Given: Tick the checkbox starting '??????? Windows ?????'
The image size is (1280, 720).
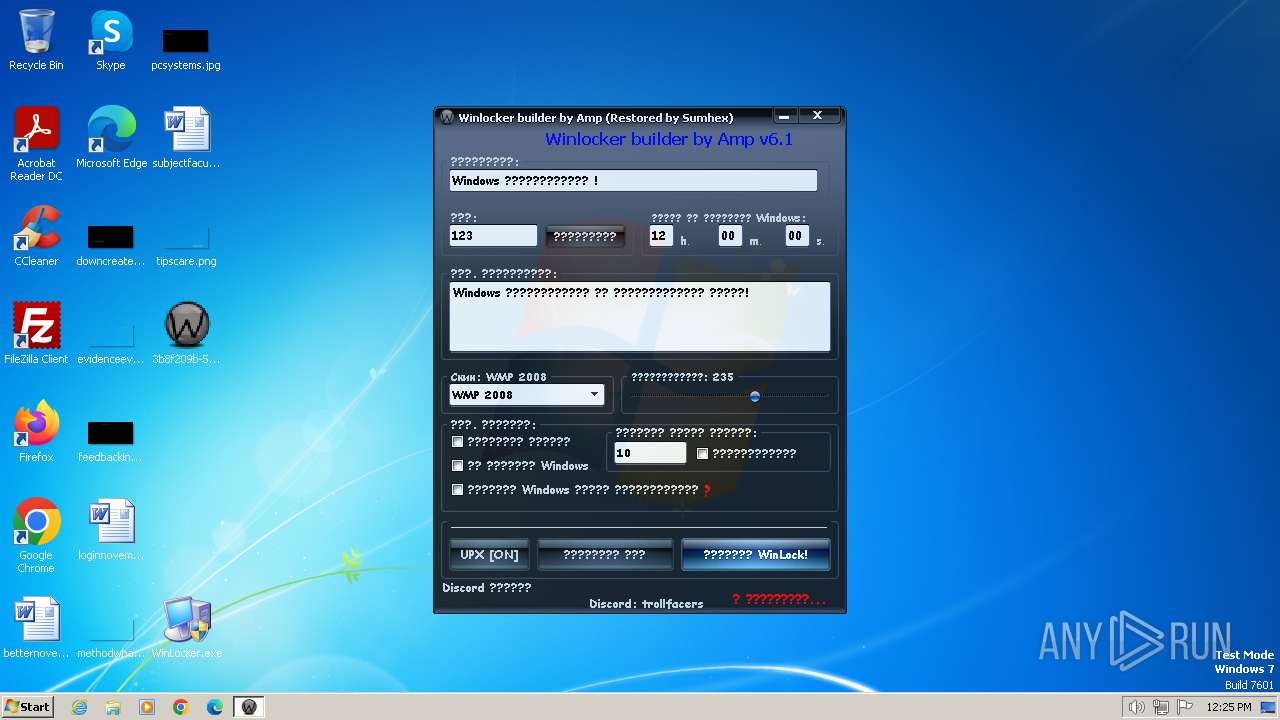Looking at the screenshot, I should (x=458, y=490).
